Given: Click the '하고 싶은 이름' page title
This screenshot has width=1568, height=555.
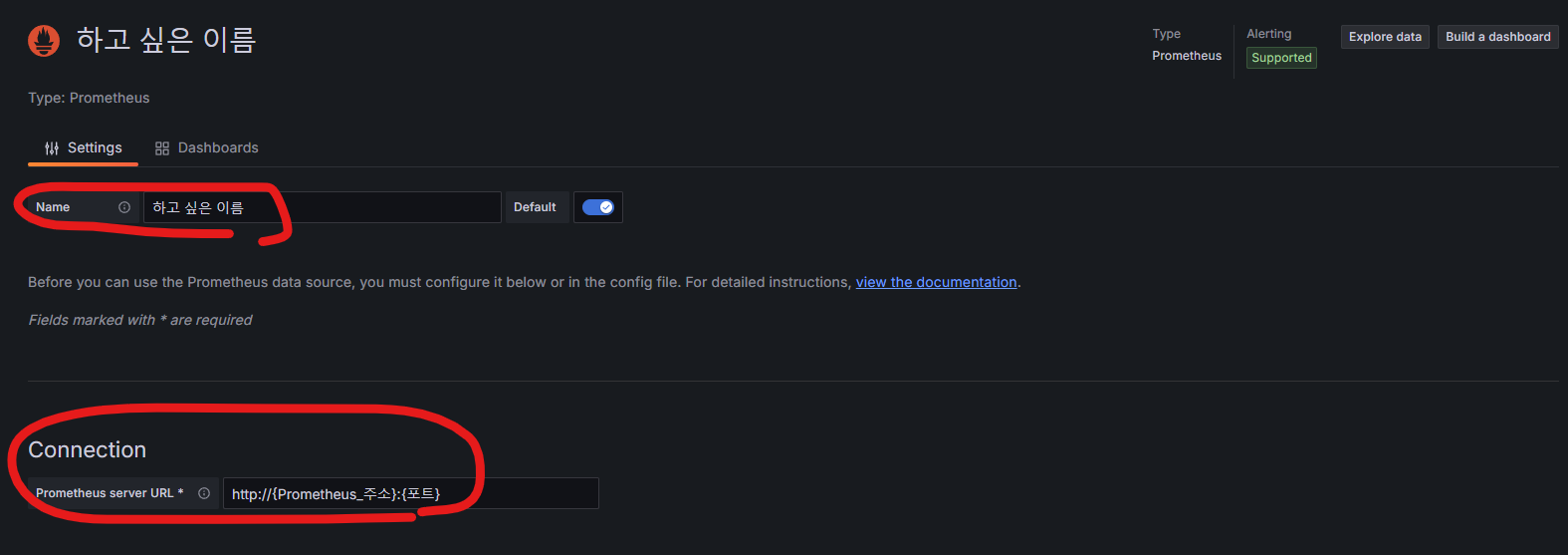Looking at the screenshot, I should 166,40.
